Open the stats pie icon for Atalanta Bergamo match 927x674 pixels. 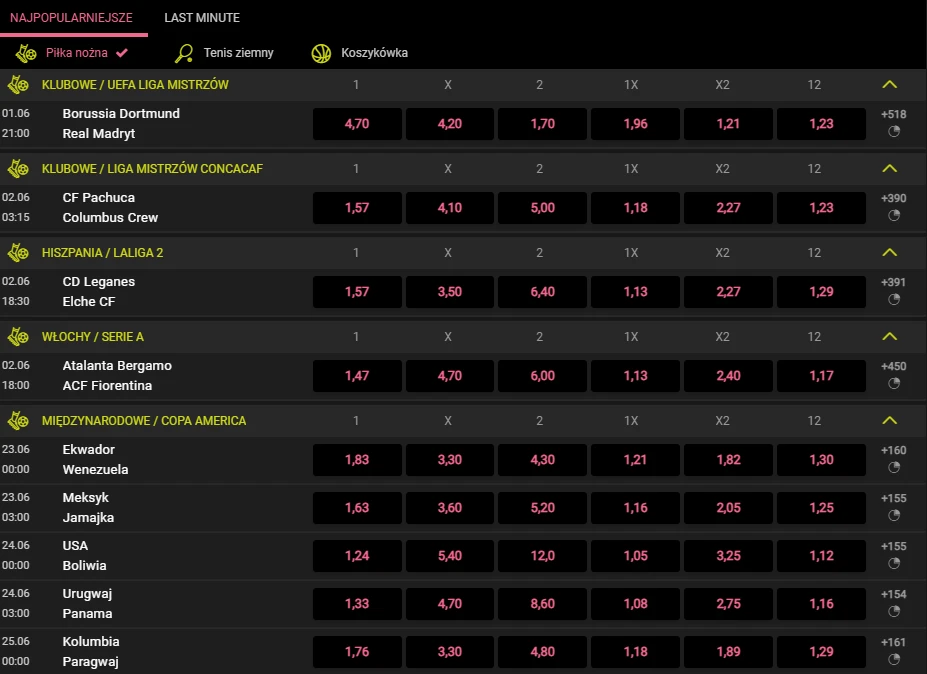[x=894, y=383]
